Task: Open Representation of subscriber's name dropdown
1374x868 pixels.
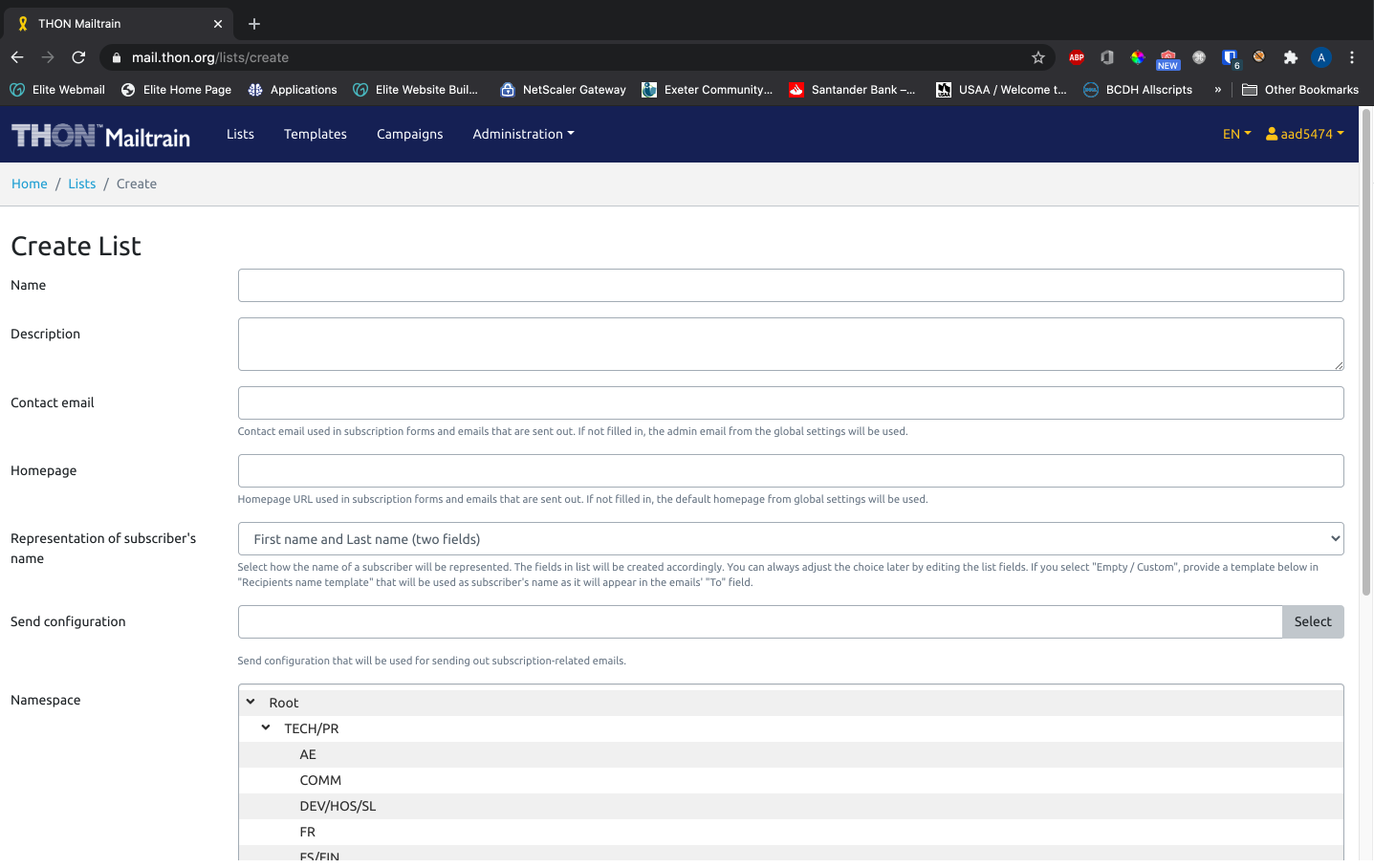Action: point(791,539)
